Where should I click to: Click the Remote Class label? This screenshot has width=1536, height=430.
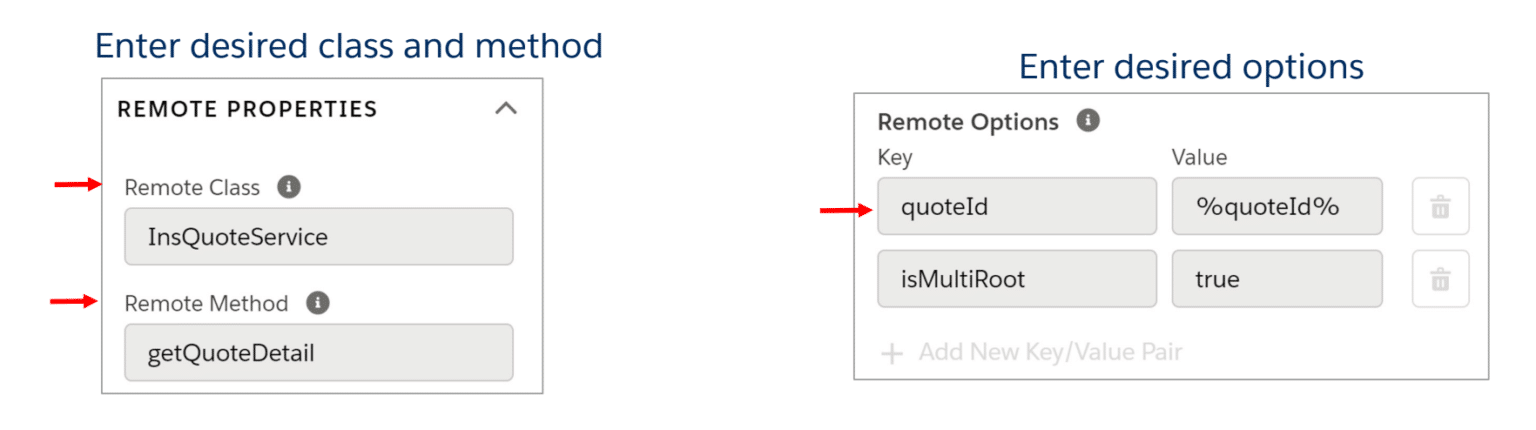click(192, 188)
